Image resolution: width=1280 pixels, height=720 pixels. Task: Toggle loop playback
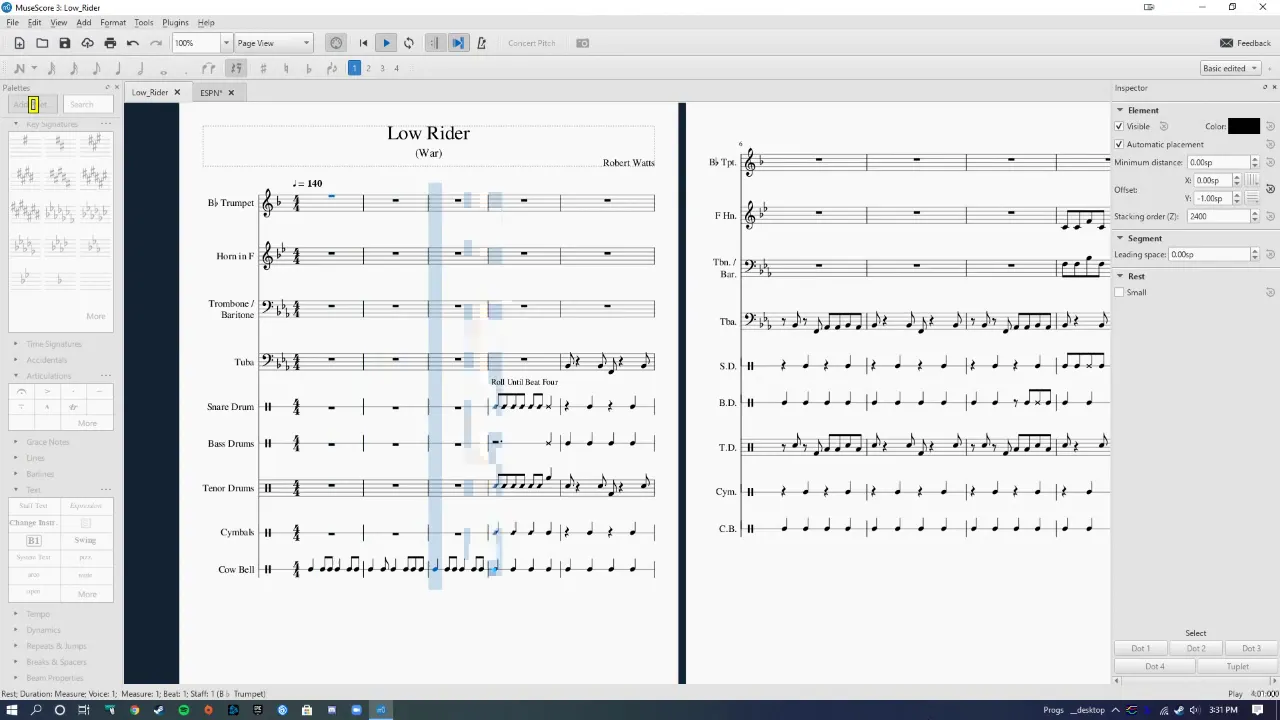click(x=409, y=43)
